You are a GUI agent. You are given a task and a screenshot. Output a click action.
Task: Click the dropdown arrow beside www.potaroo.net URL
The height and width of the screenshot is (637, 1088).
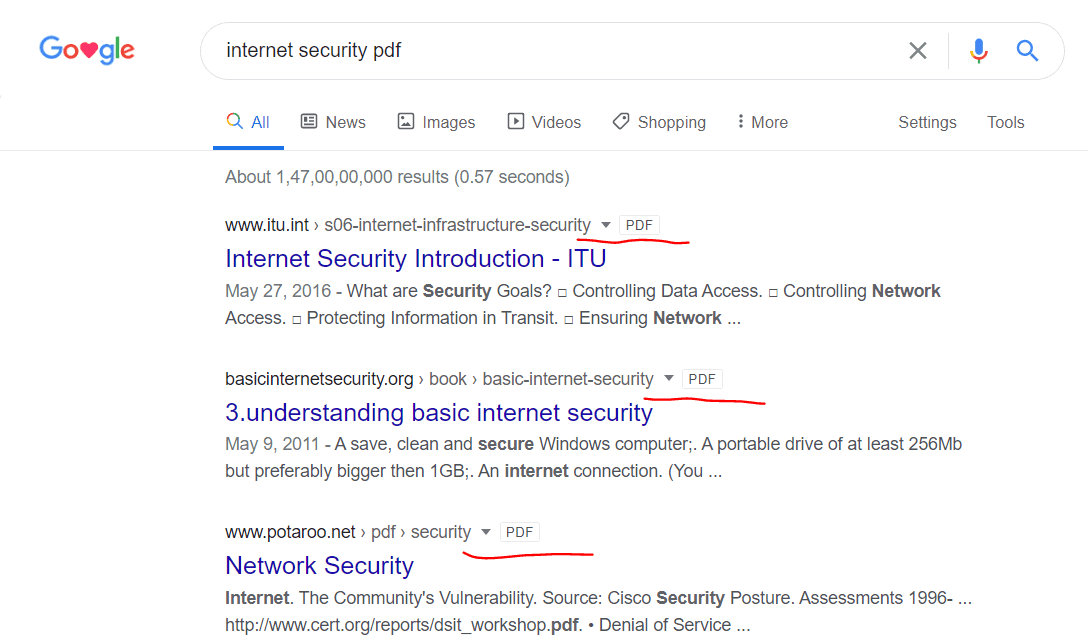pyautogui.click(x=486, y=532)
